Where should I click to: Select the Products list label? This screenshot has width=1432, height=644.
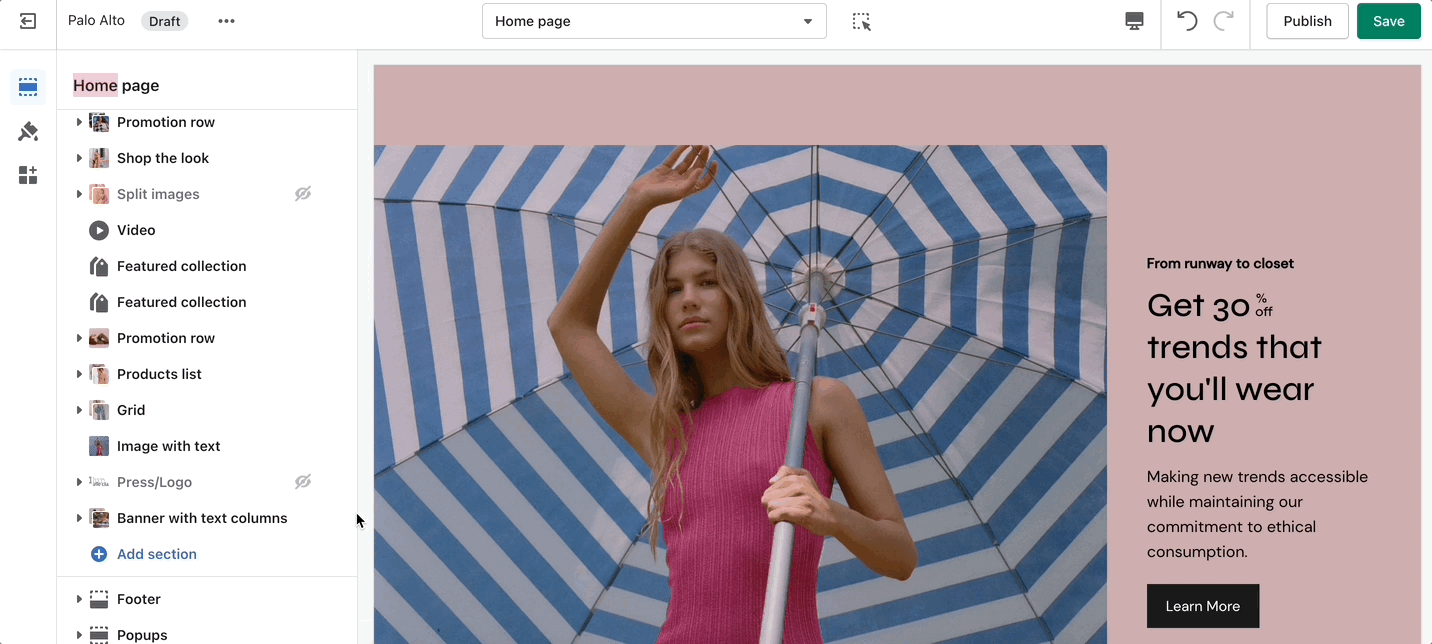pos(159,374)
